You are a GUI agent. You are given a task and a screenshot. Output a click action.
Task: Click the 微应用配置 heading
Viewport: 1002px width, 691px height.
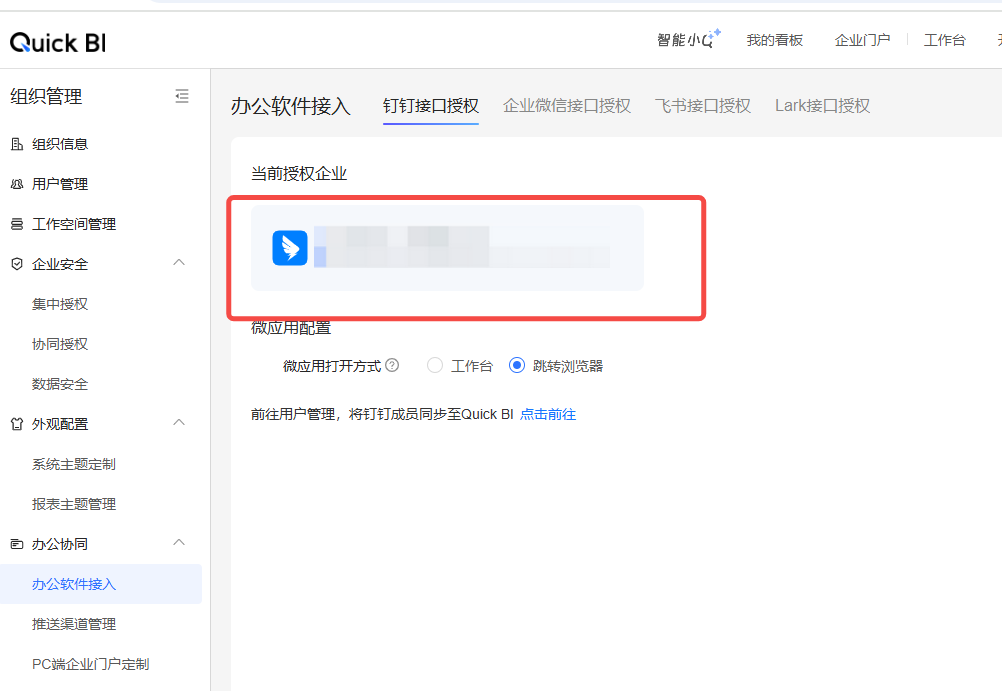291,329
